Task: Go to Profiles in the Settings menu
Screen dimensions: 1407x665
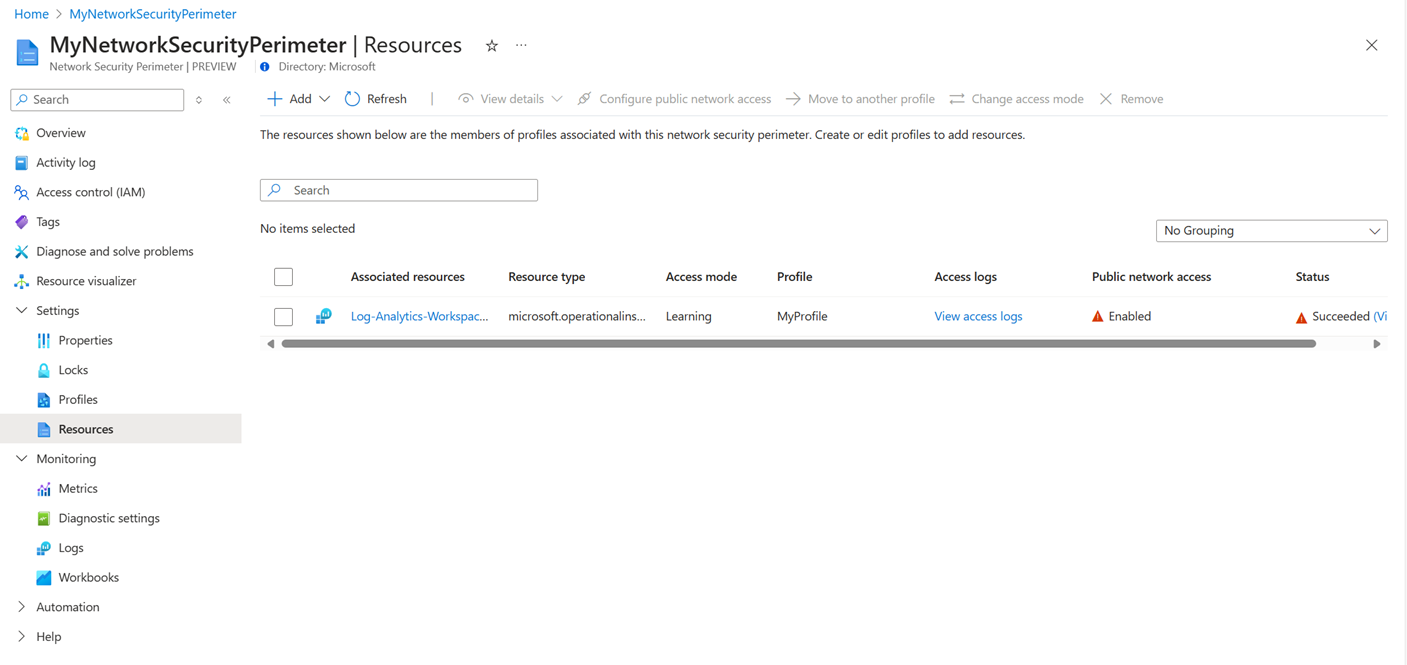Action: (x=78, y=399)
